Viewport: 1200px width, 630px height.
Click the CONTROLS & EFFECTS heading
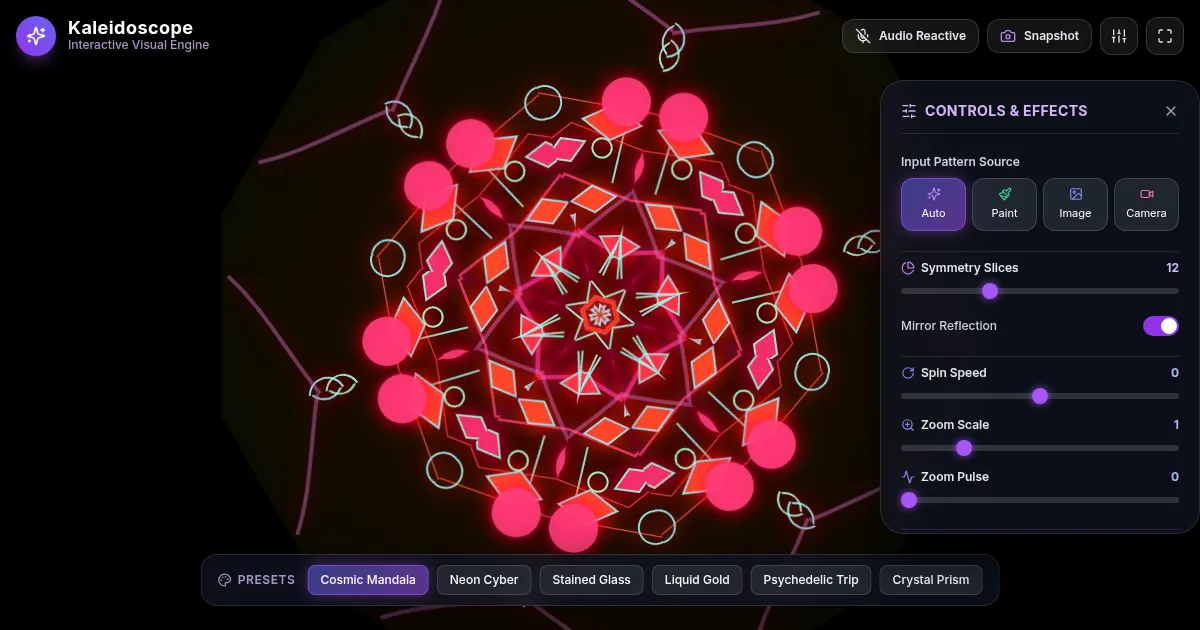[1006, 111]
